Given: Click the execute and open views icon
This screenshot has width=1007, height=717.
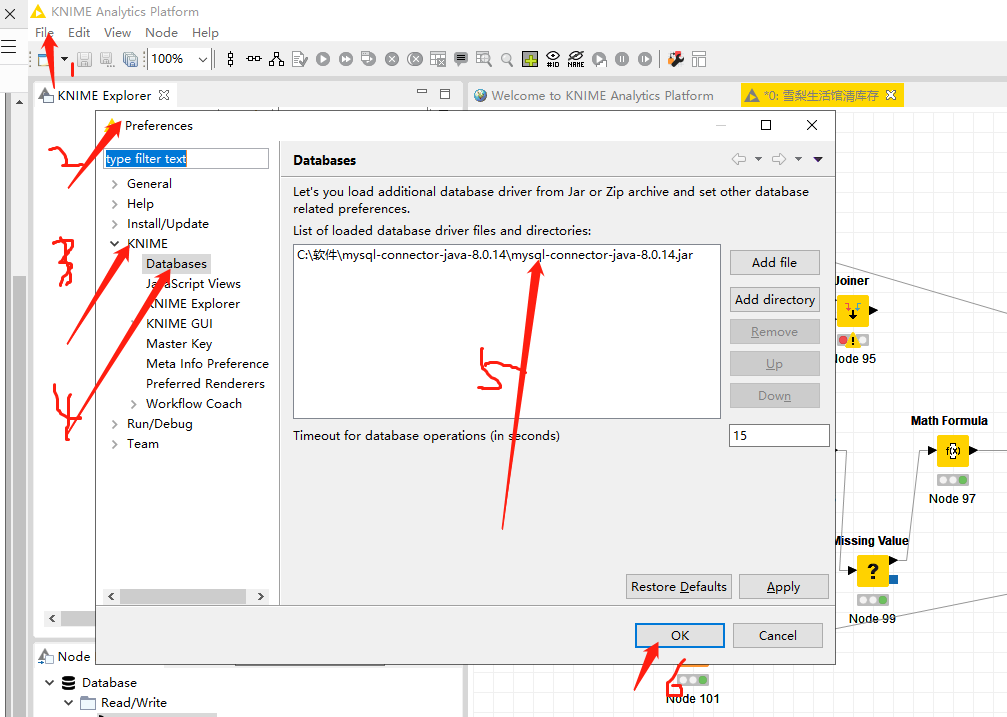Looking at the screenshot, I should (x=369, y=59).
